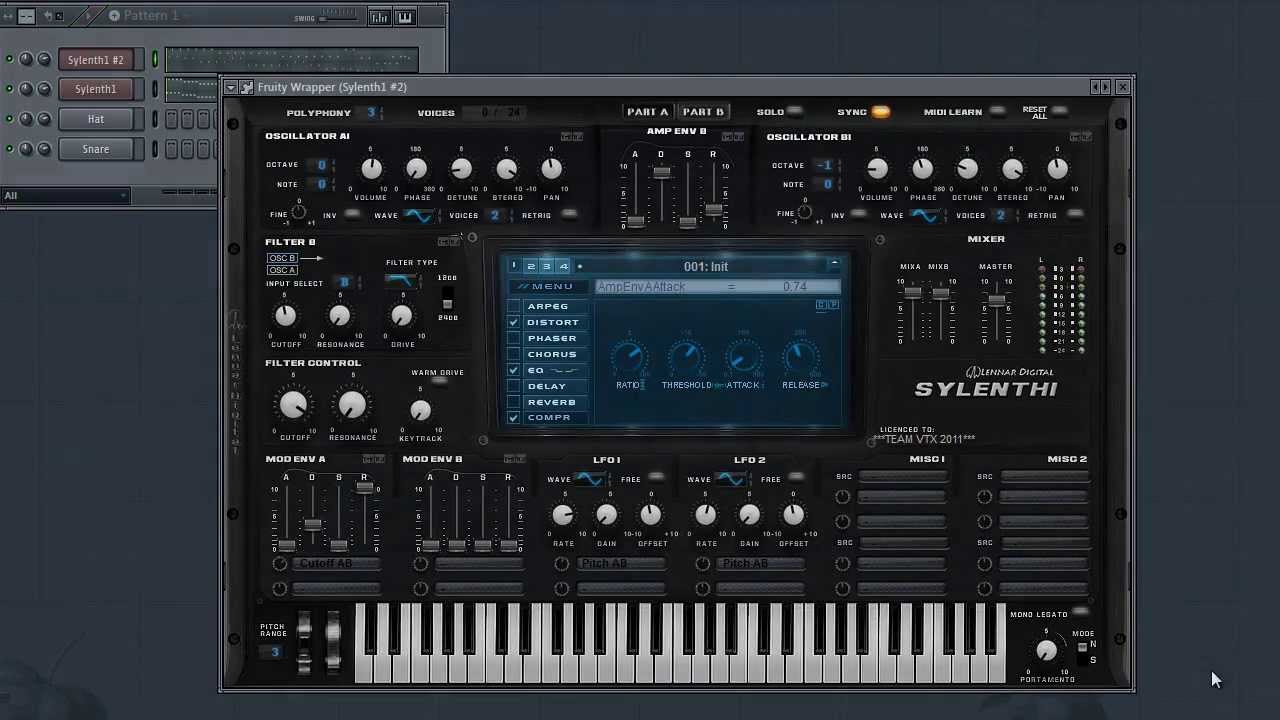The image size is (1280, 720).
Task: Open keyboard editor in step sequencer
Action: point(405,17)
